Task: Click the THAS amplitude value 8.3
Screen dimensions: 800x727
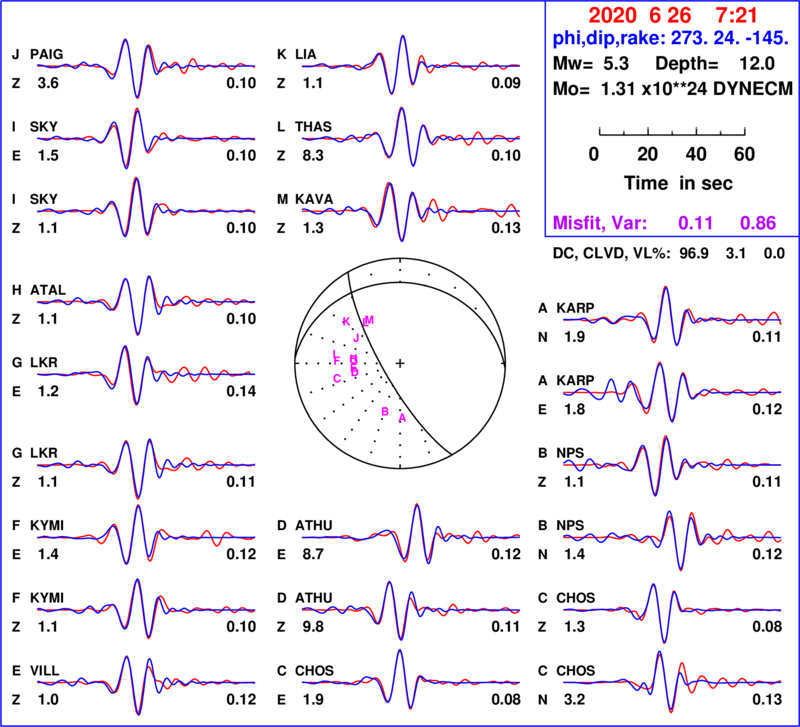Action: (313, 156)
